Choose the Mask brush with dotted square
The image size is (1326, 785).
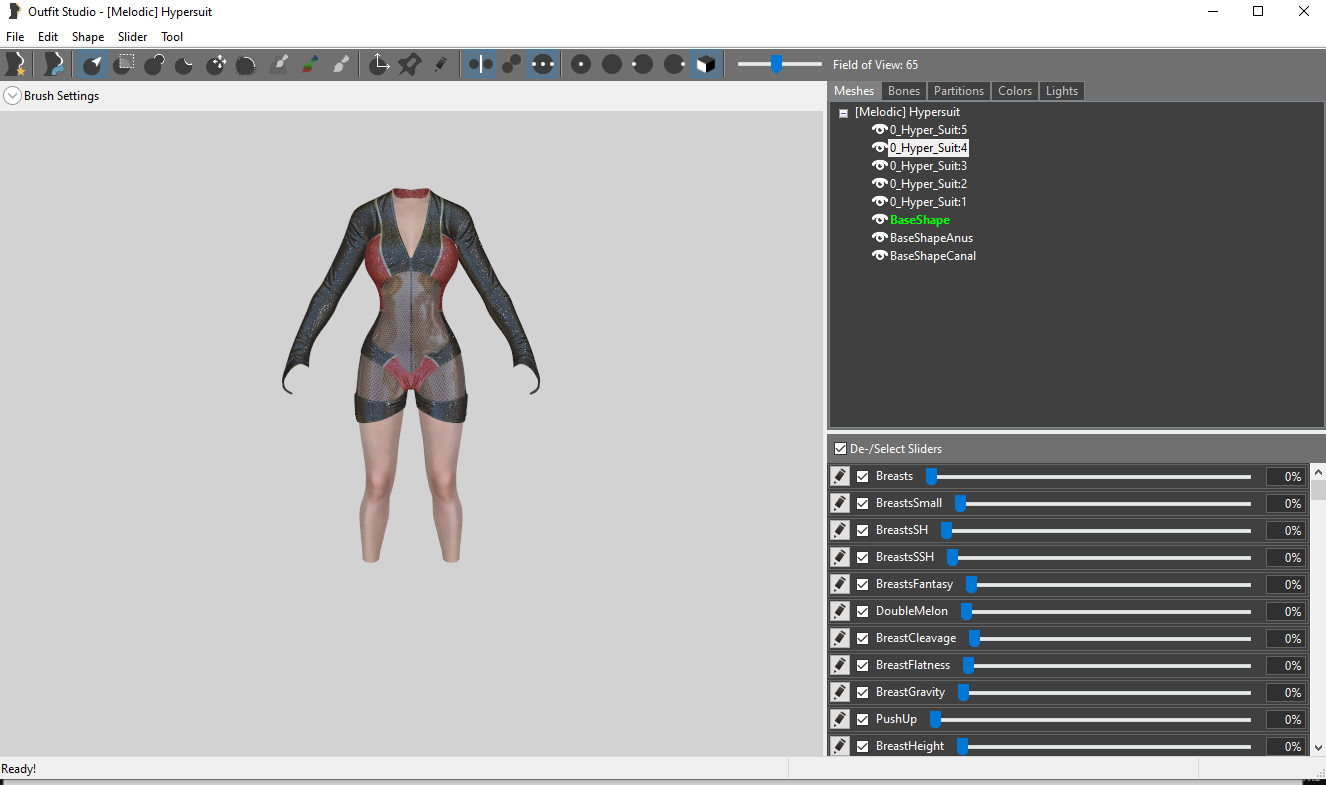point(124,65)
